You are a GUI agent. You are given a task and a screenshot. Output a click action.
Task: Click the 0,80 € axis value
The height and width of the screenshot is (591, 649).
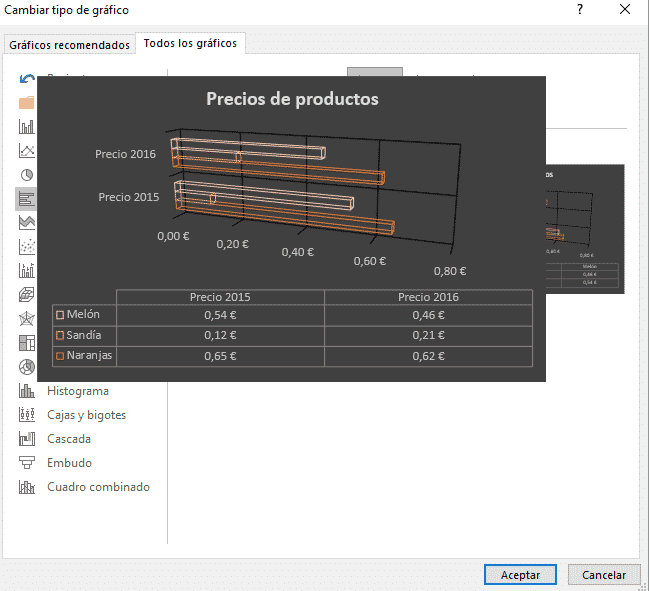[450, 271]
